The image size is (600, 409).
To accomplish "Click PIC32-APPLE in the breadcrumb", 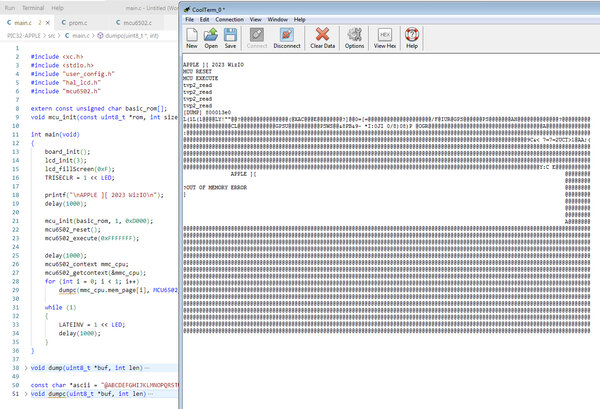I will pos(24,36).
